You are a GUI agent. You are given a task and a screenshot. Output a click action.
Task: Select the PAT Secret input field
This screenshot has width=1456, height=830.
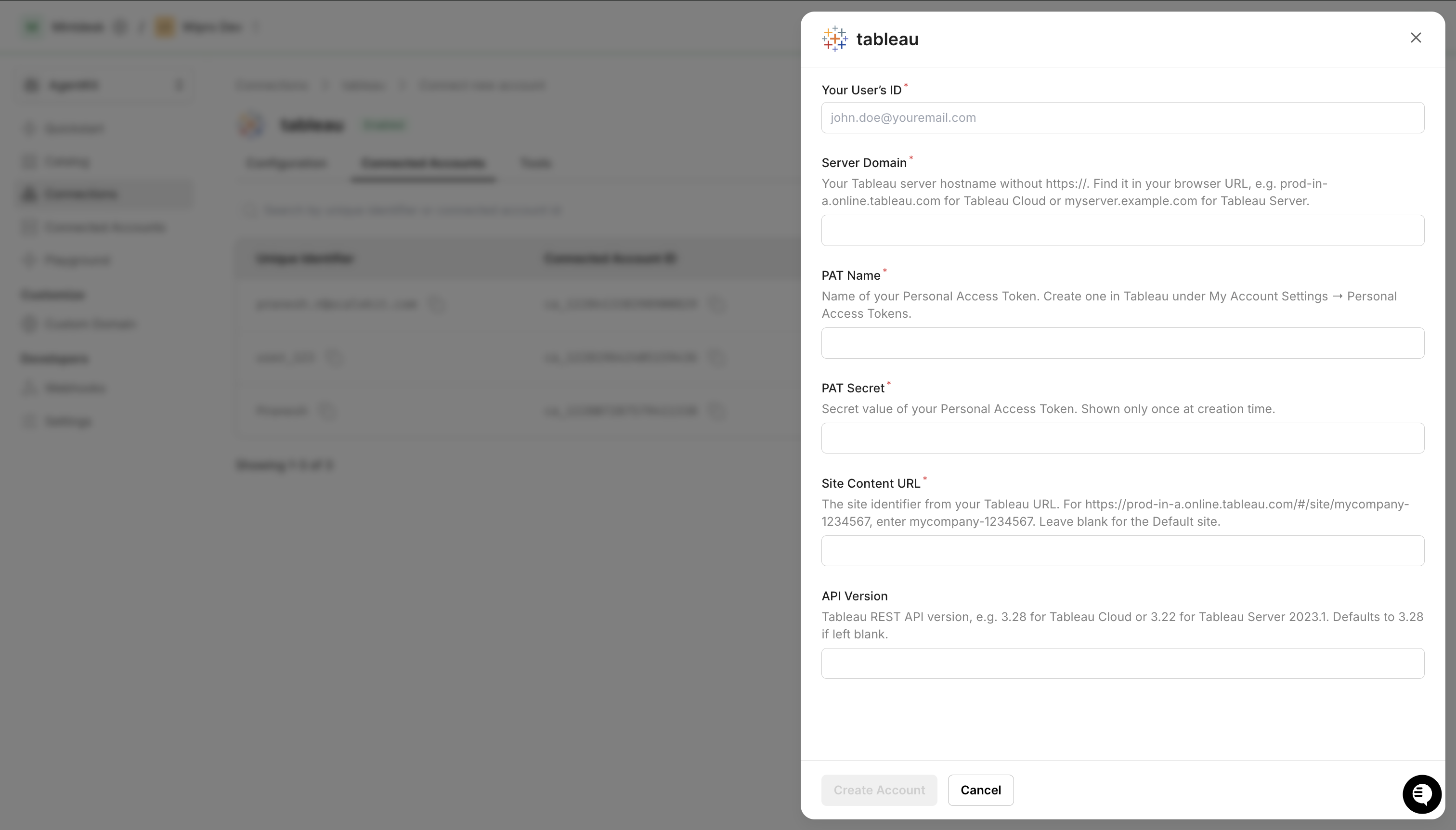click(1122, 439)
